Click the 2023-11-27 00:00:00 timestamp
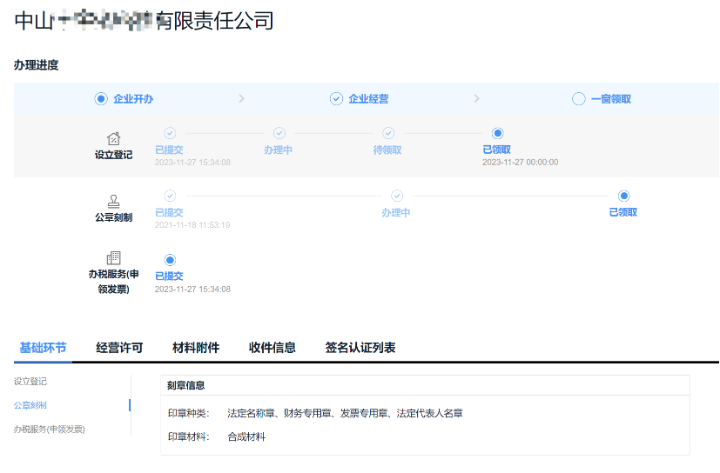This screenshot has height=473, width=720. click(520, 162)
